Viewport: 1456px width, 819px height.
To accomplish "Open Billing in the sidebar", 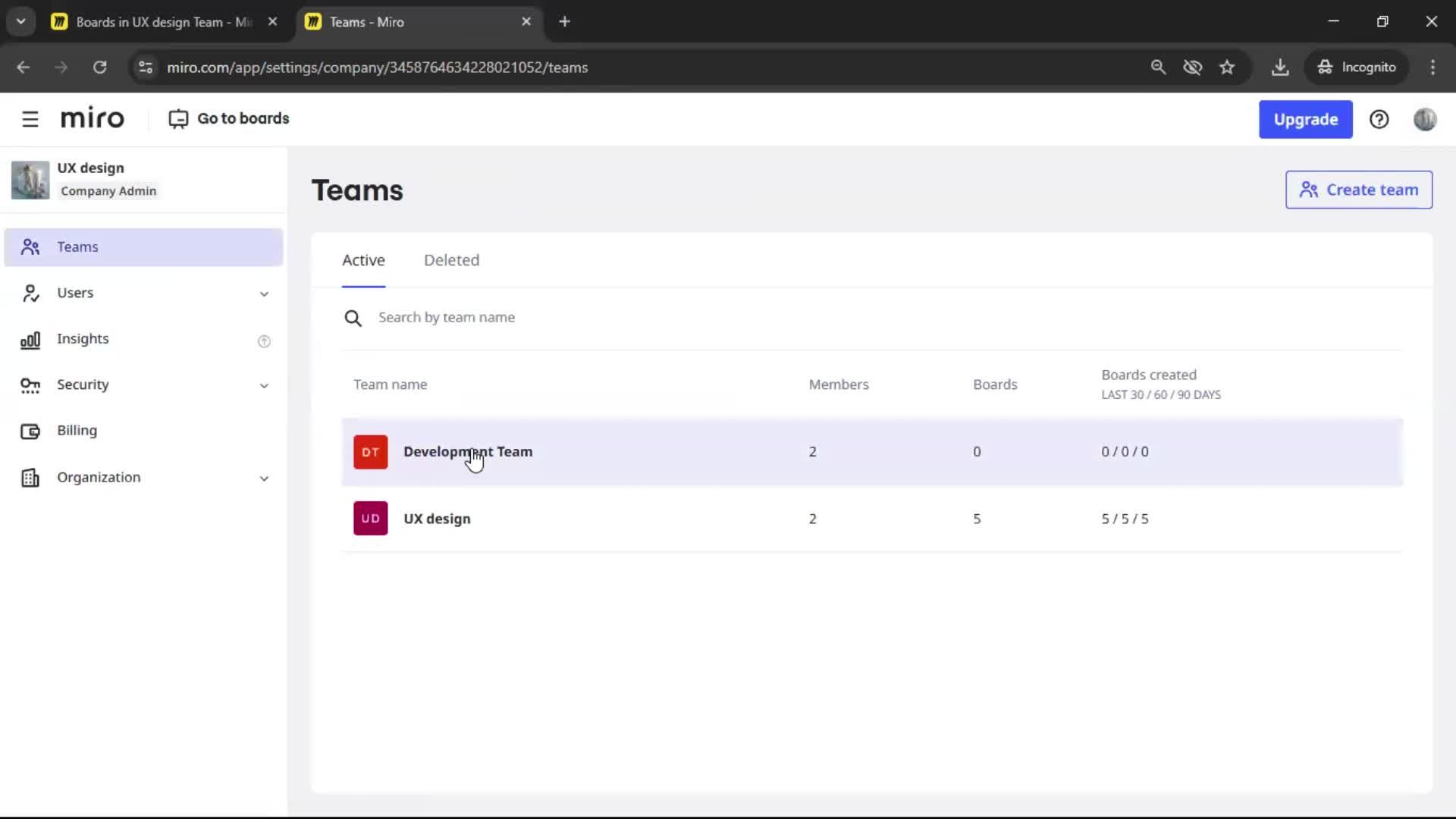I will pyautogui.click(x=143, y=431).
